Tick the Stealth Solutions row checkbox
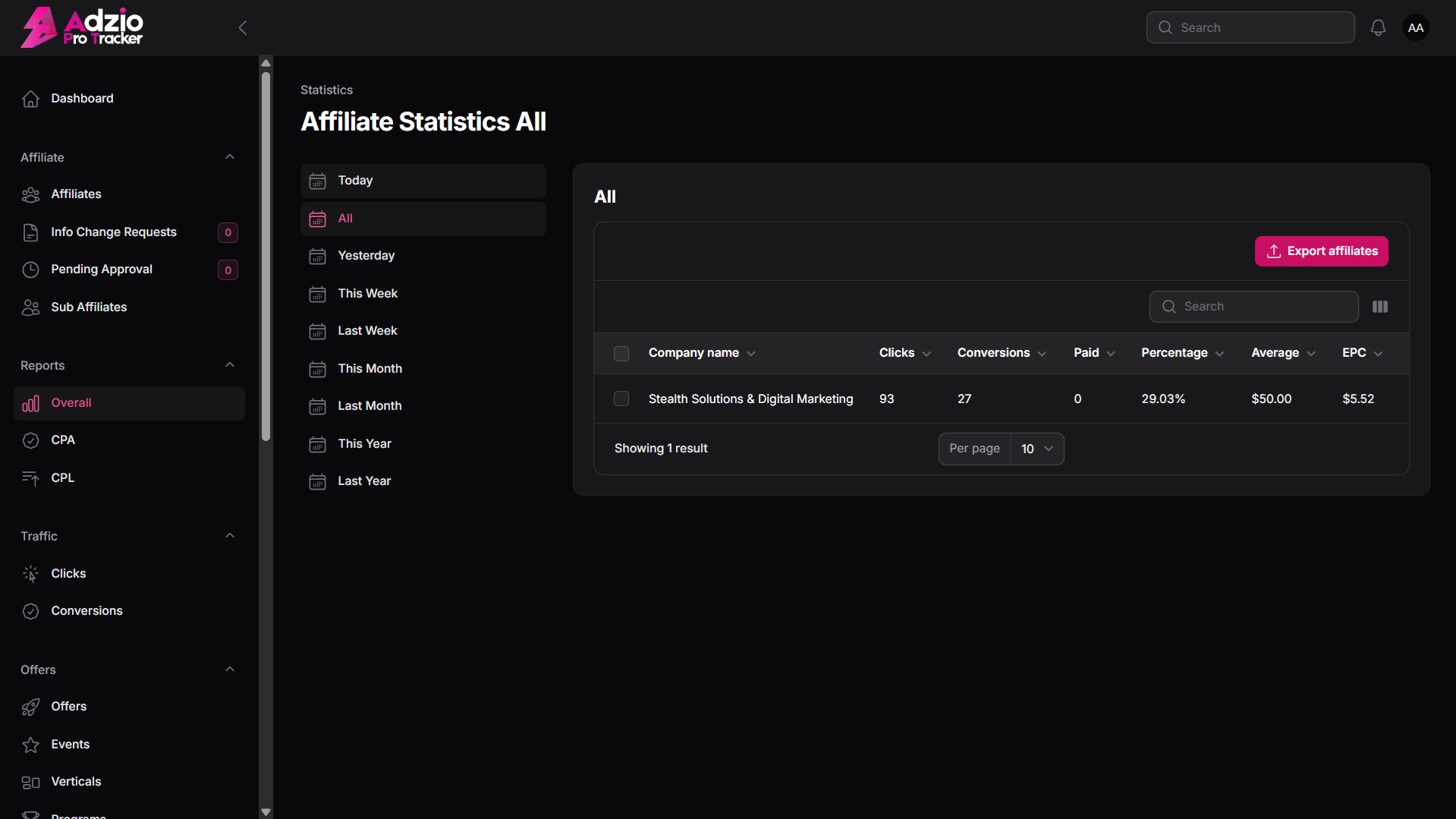The width and height of the screenshot is (1456, 819). point(621,399)
